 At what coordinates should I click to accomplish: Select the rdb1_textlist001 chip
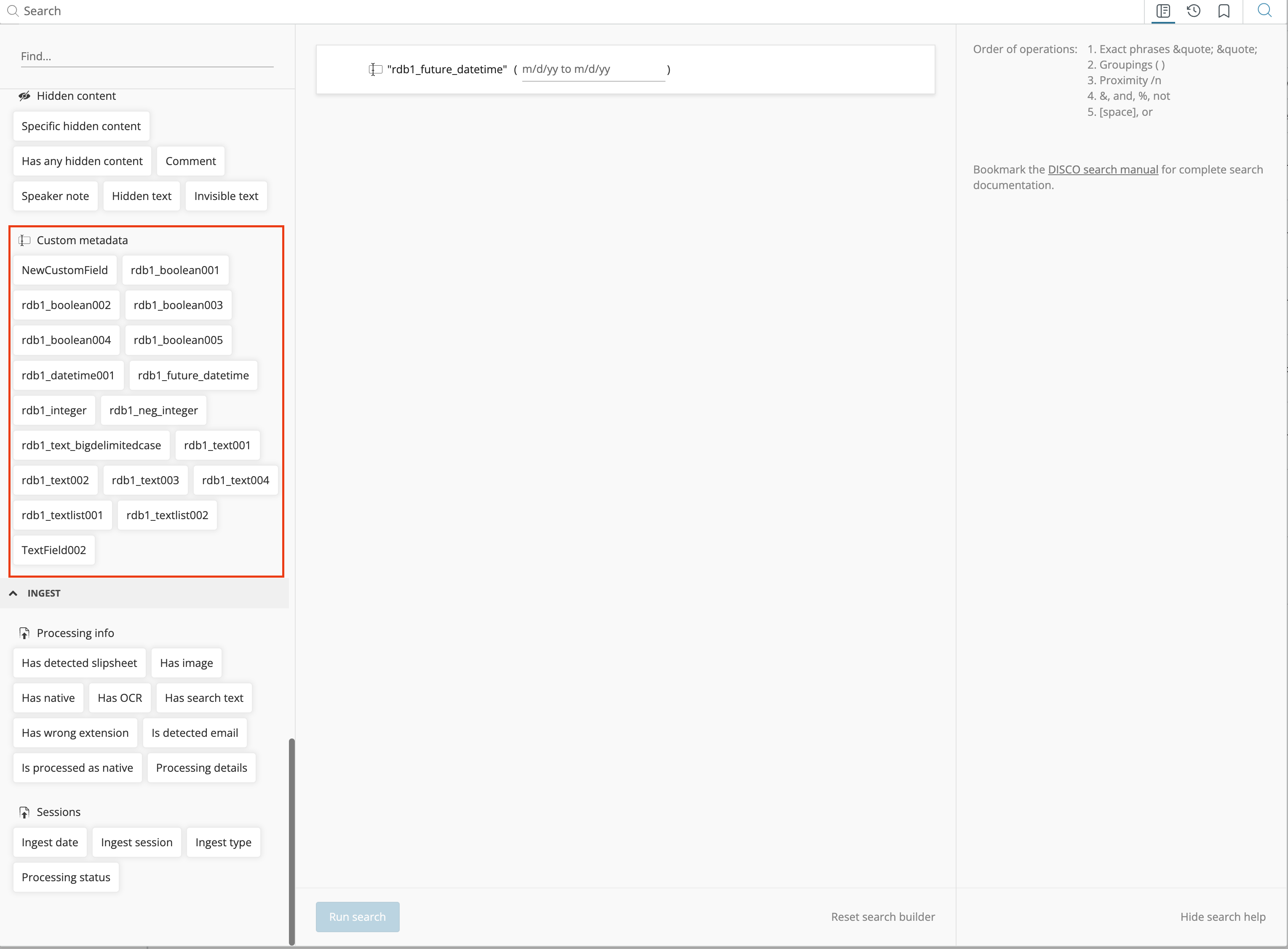(x=63, y=515)
